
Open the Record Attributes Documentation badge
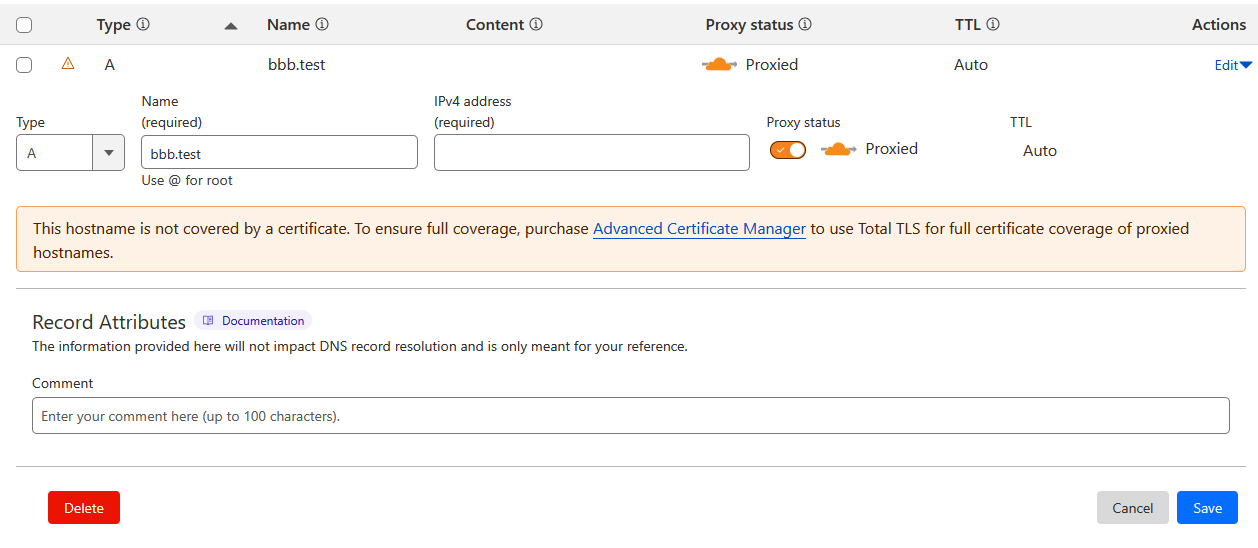253,321
